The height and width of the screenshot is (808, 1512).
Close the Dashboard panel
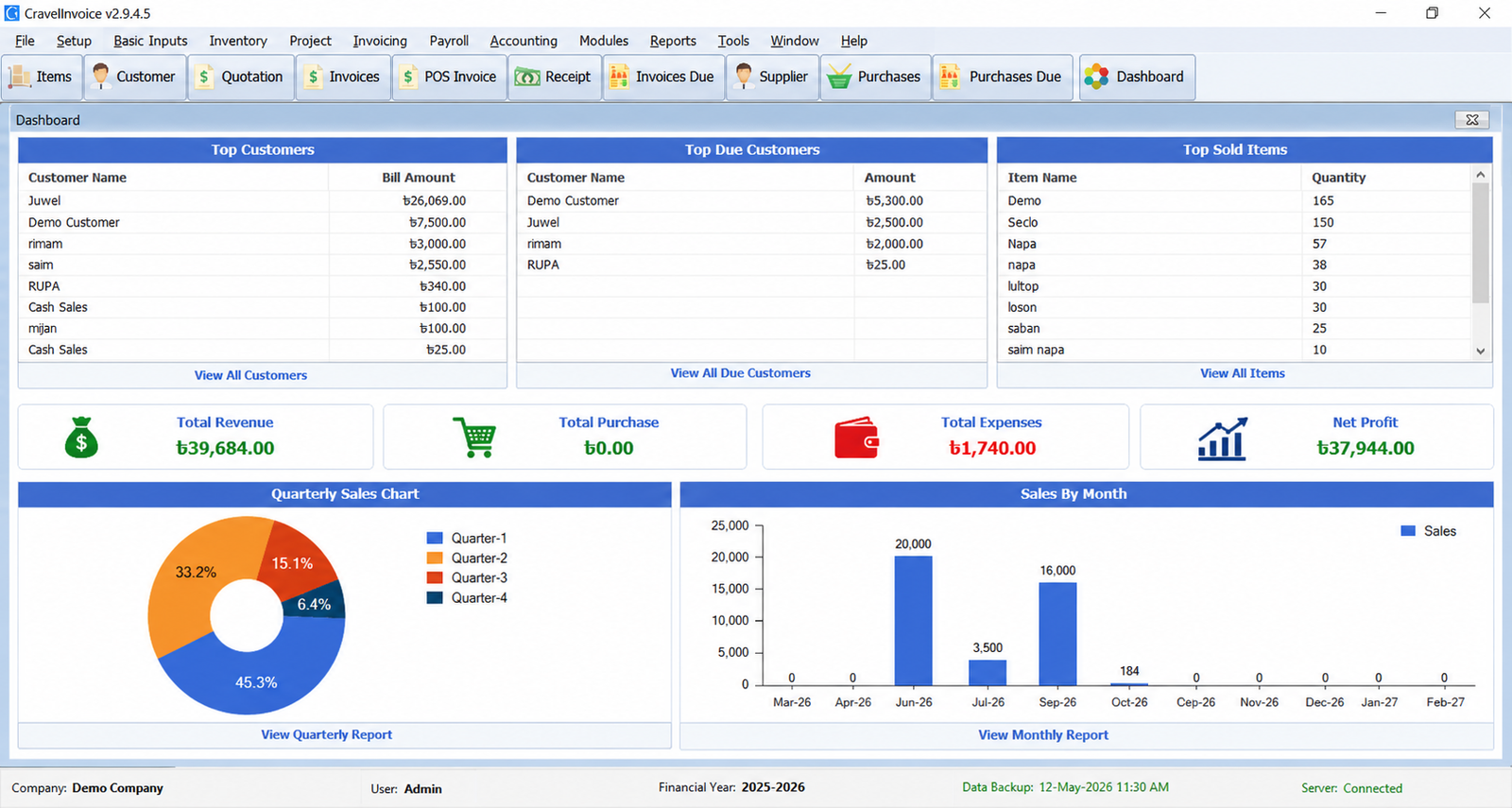[x=1472, y=120]
